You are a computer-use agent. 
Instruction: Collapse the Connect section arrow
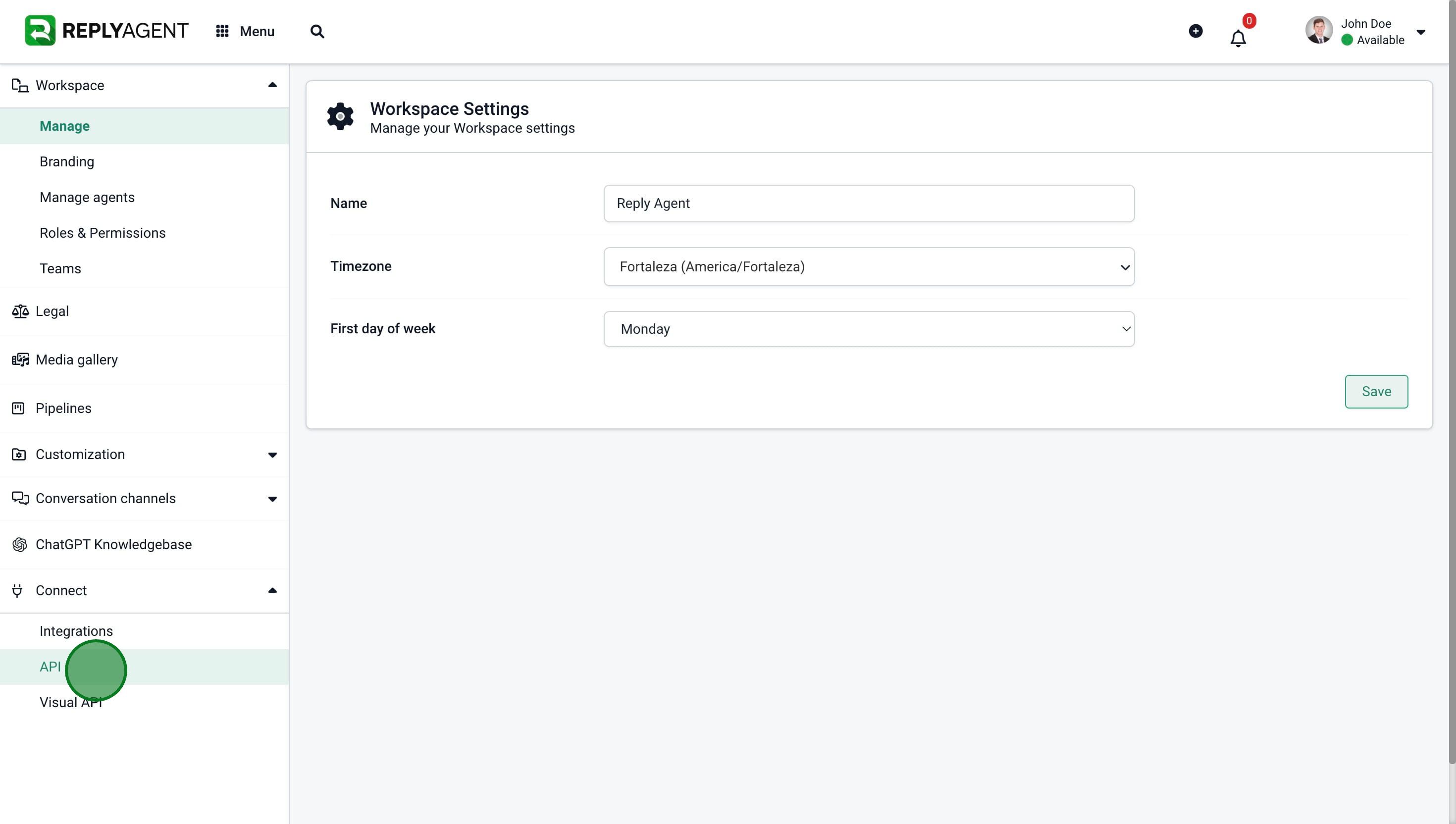tap(272, 590)
